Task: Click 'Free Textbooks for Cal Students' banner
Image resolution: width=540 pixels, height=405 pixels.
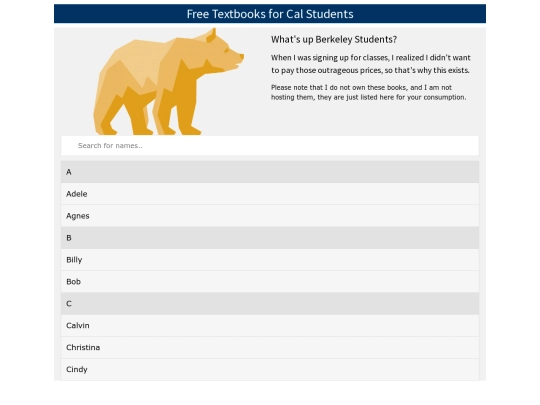Action: point(270,14)
